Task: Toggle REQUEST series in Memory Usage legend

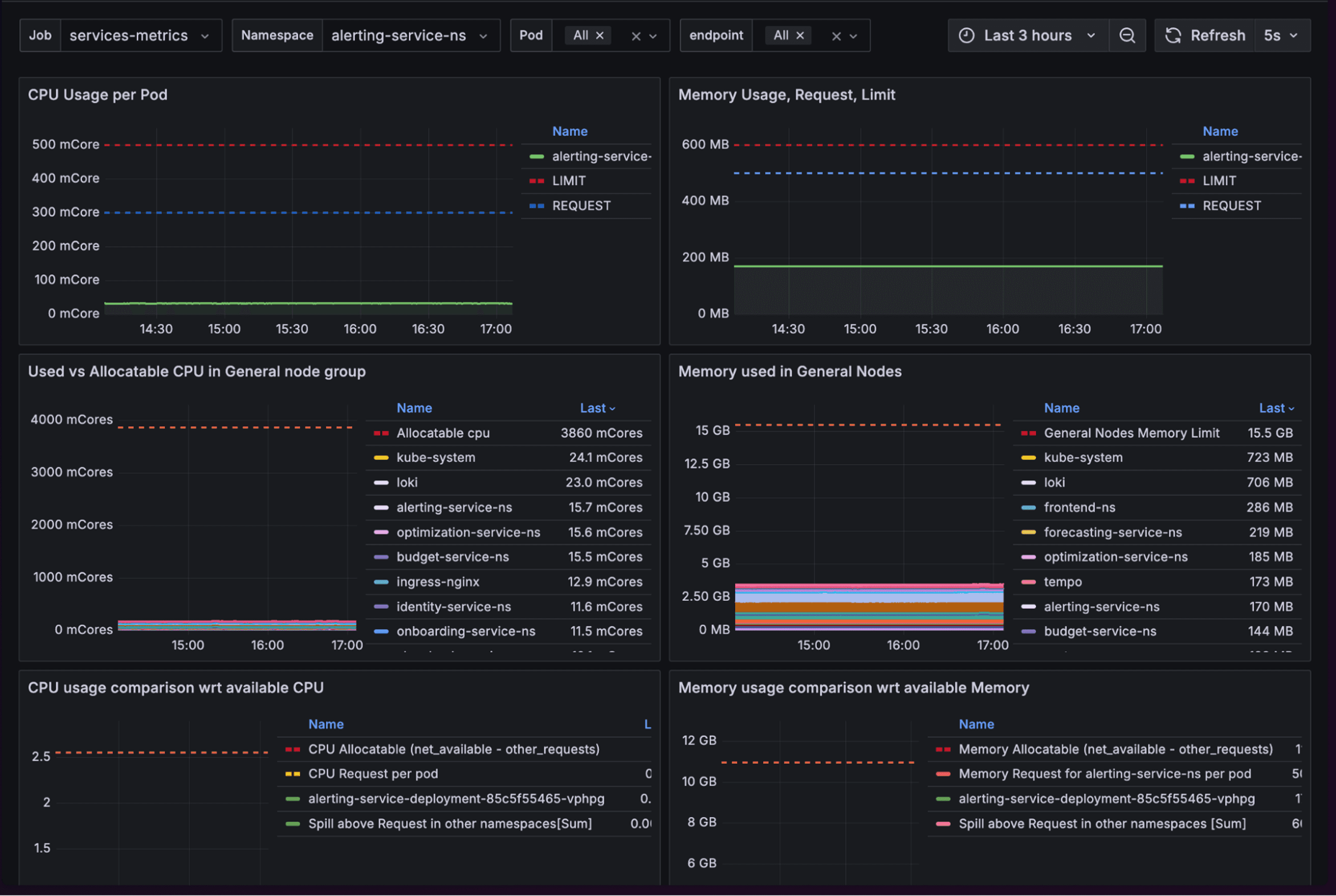Action: point(1231,206)
